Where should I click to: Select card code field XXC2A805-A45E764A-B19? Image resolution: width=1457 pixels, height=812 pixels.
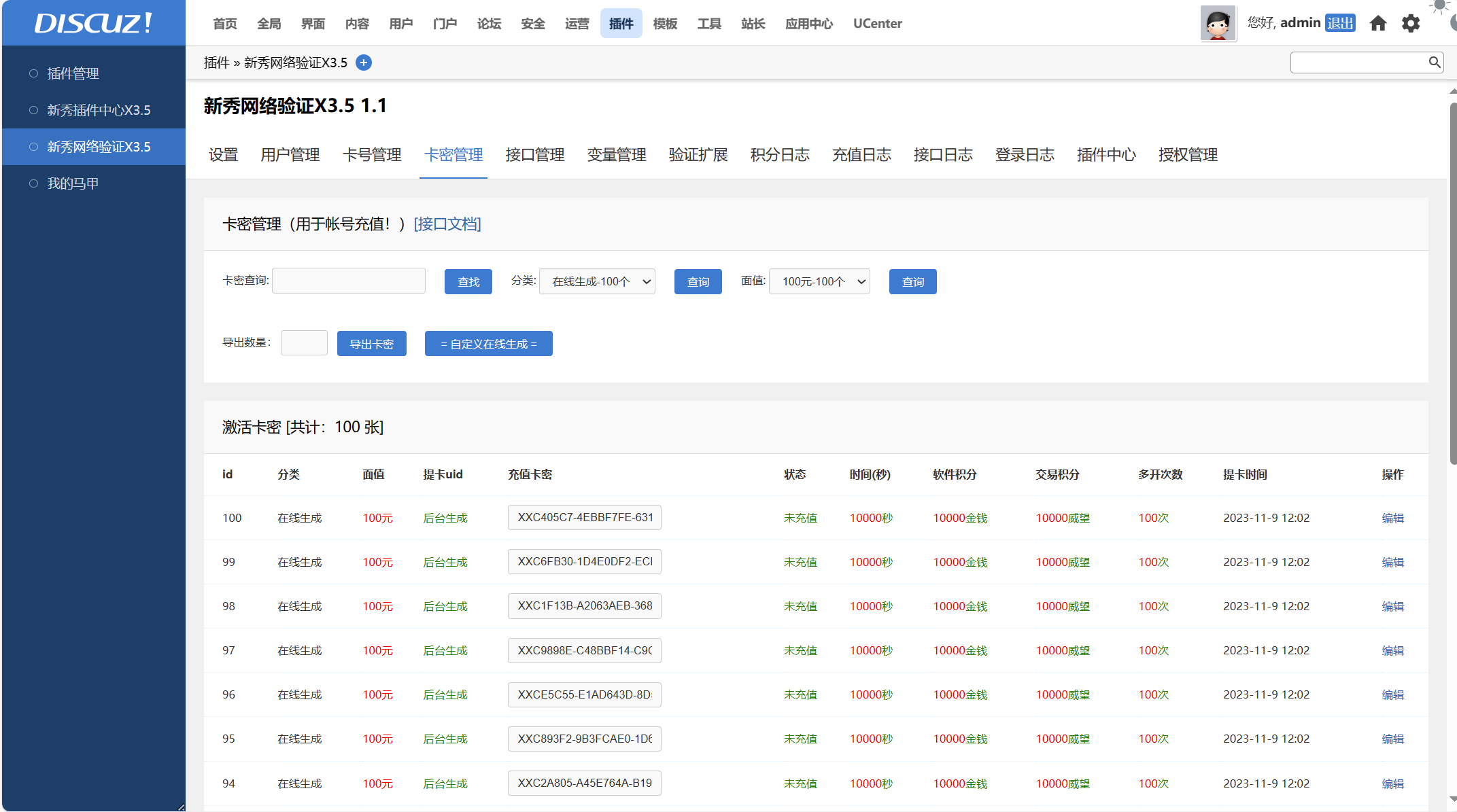[585, 783]
